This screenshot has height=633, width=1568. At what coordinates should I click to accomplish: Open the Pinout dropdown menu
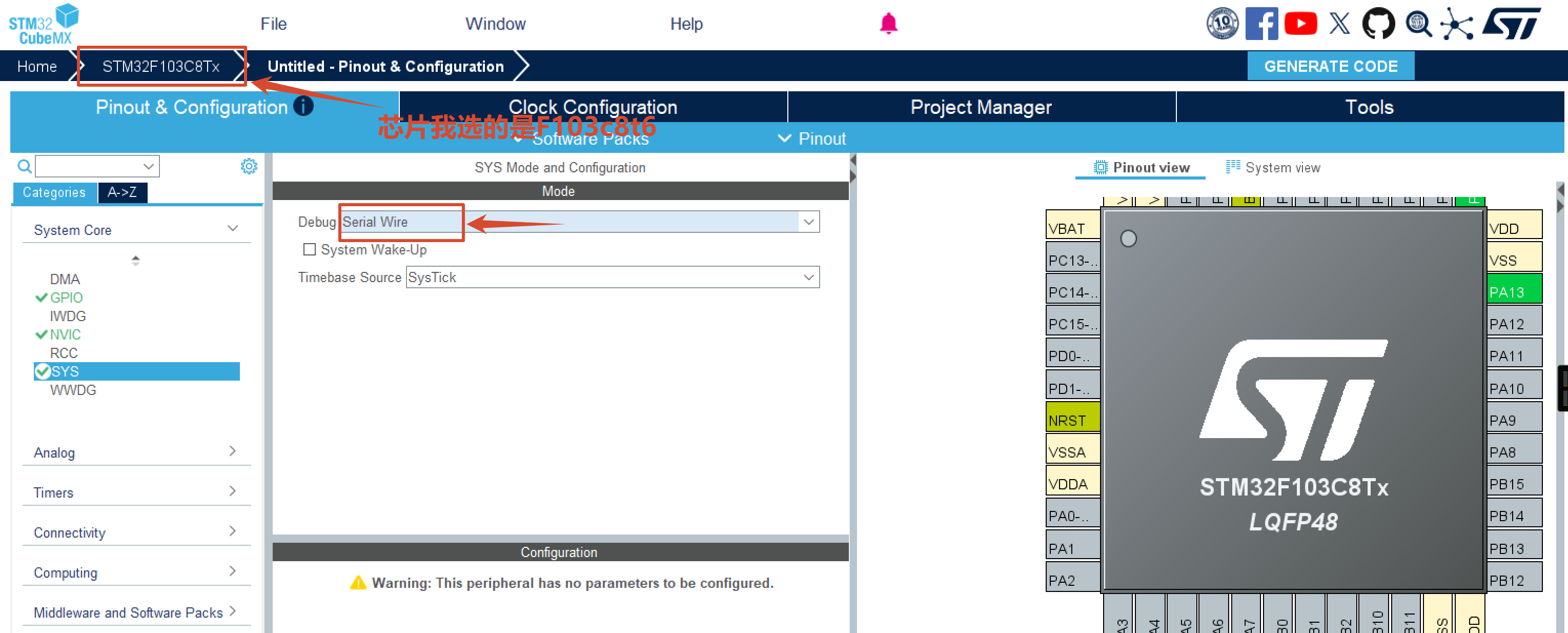(812, 139)
